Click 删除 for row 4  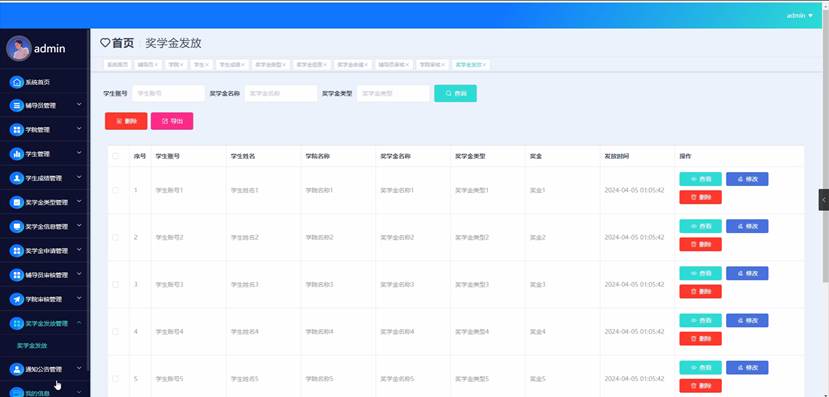[700, 338]
